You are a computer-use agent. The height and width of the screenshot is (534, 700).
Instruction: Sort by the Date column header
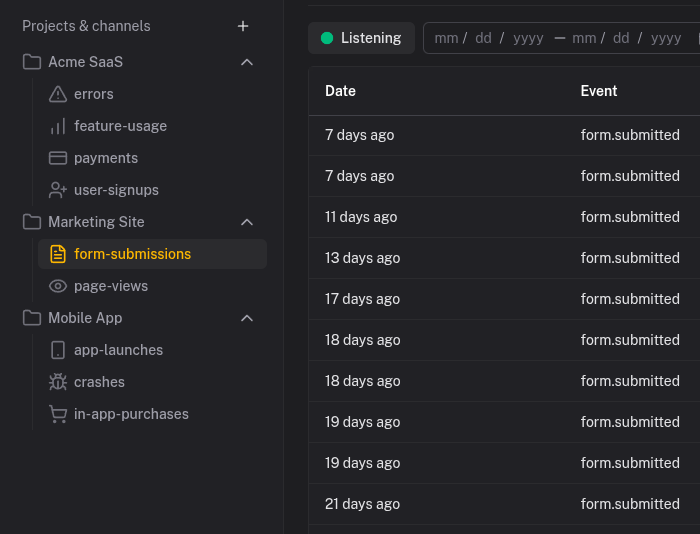tap(340, 91)
